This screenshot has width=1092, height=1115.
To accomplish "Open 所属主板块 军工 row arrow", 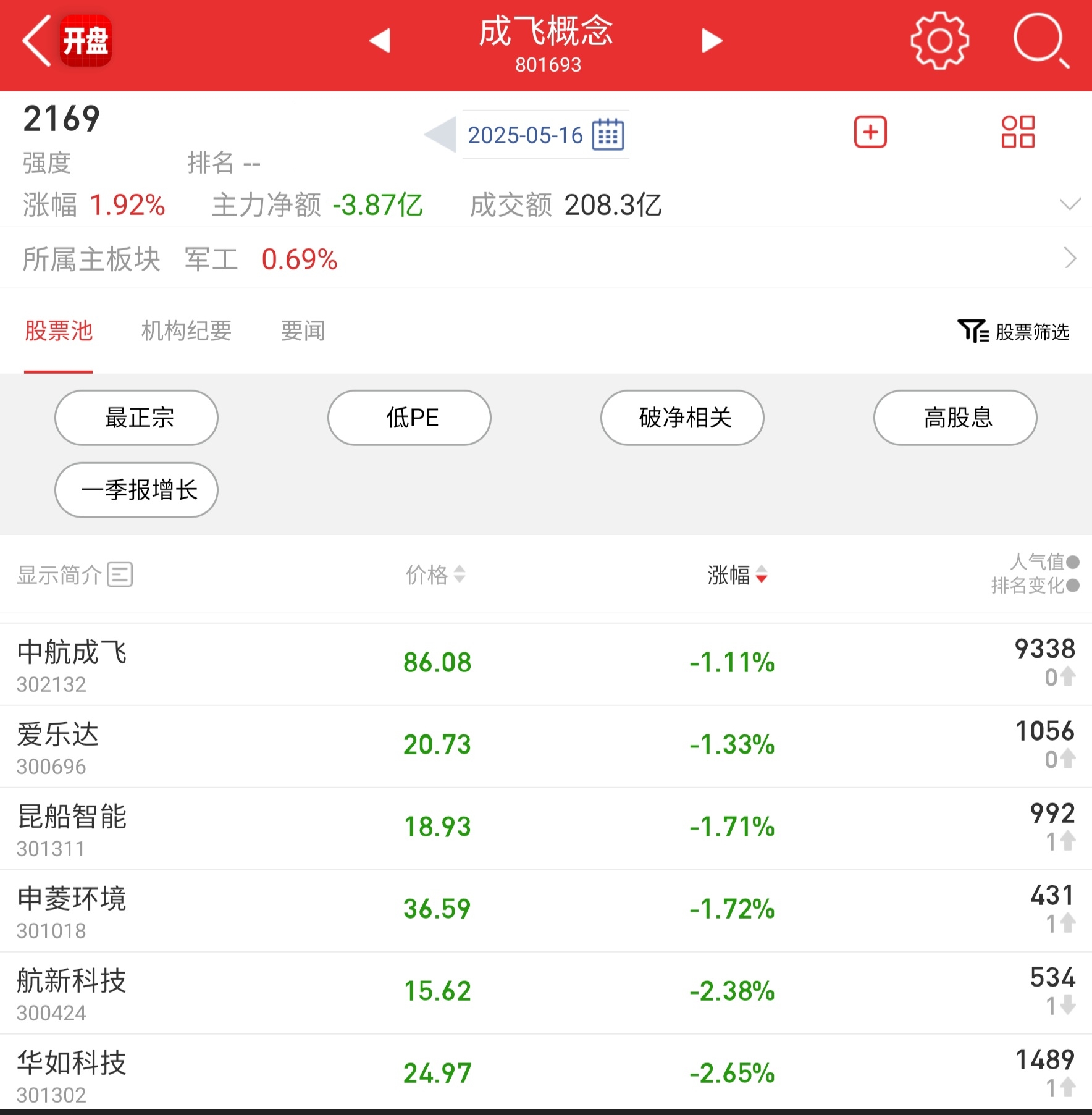I will (1071, 258).
